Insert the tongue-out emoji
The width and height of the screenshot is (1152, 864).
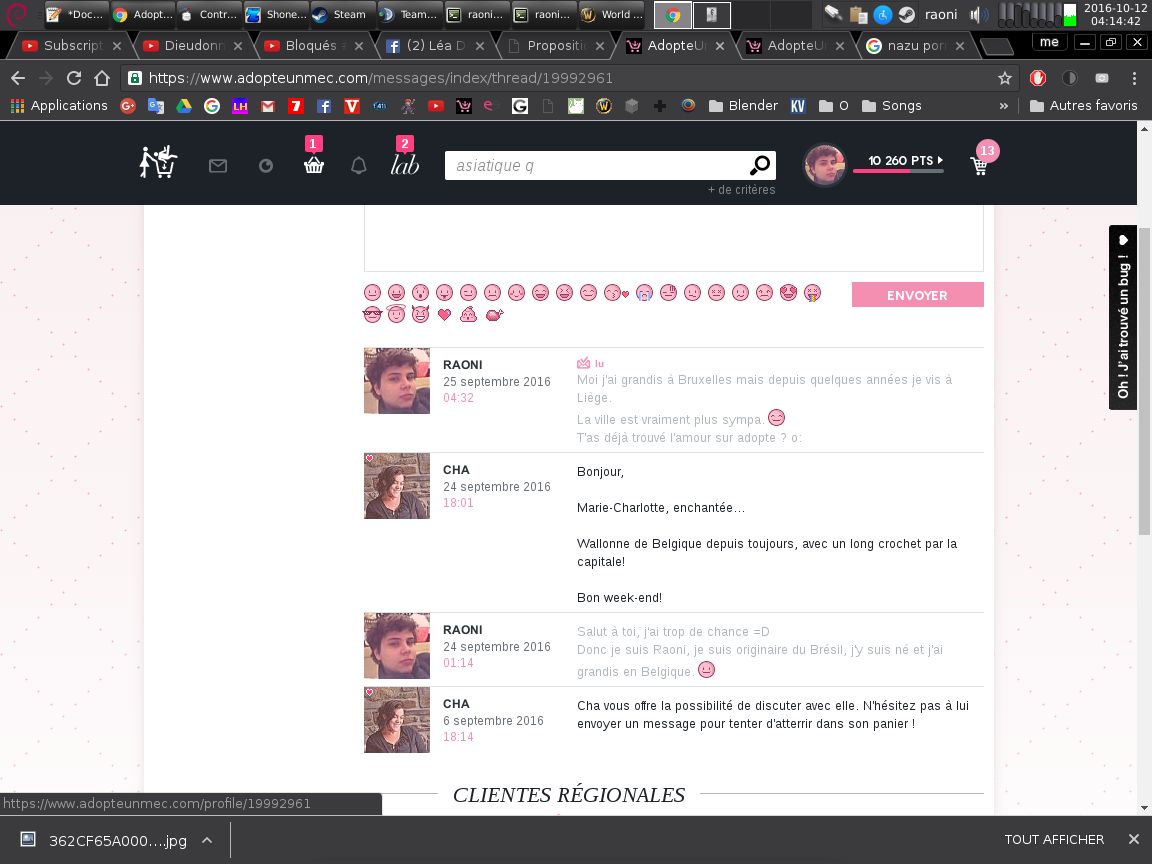click(x=444, y=292)
